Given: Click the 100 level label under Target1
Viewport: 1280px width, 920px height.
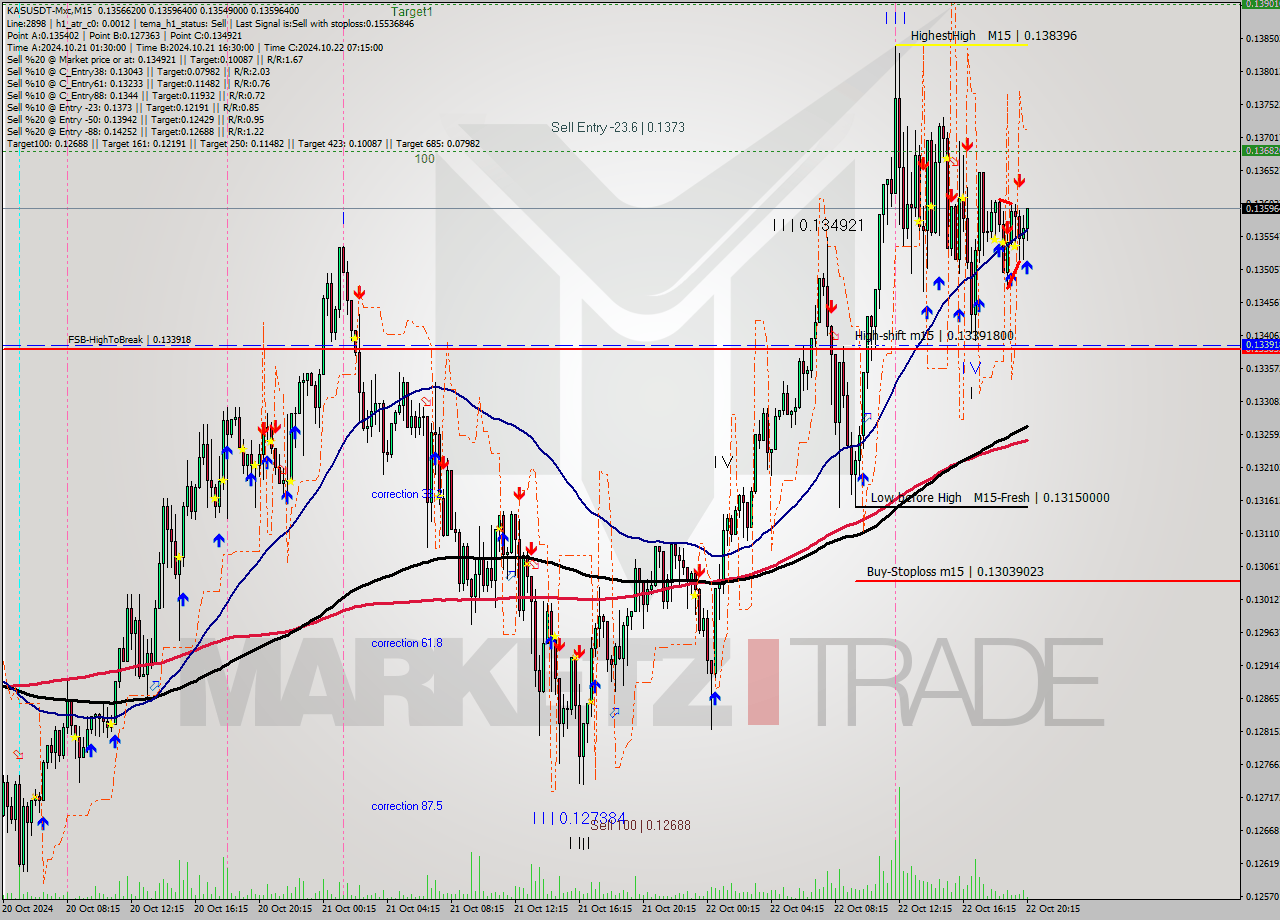Looking at the screenshot, I should pyautogui.click(x=425, y=159).
